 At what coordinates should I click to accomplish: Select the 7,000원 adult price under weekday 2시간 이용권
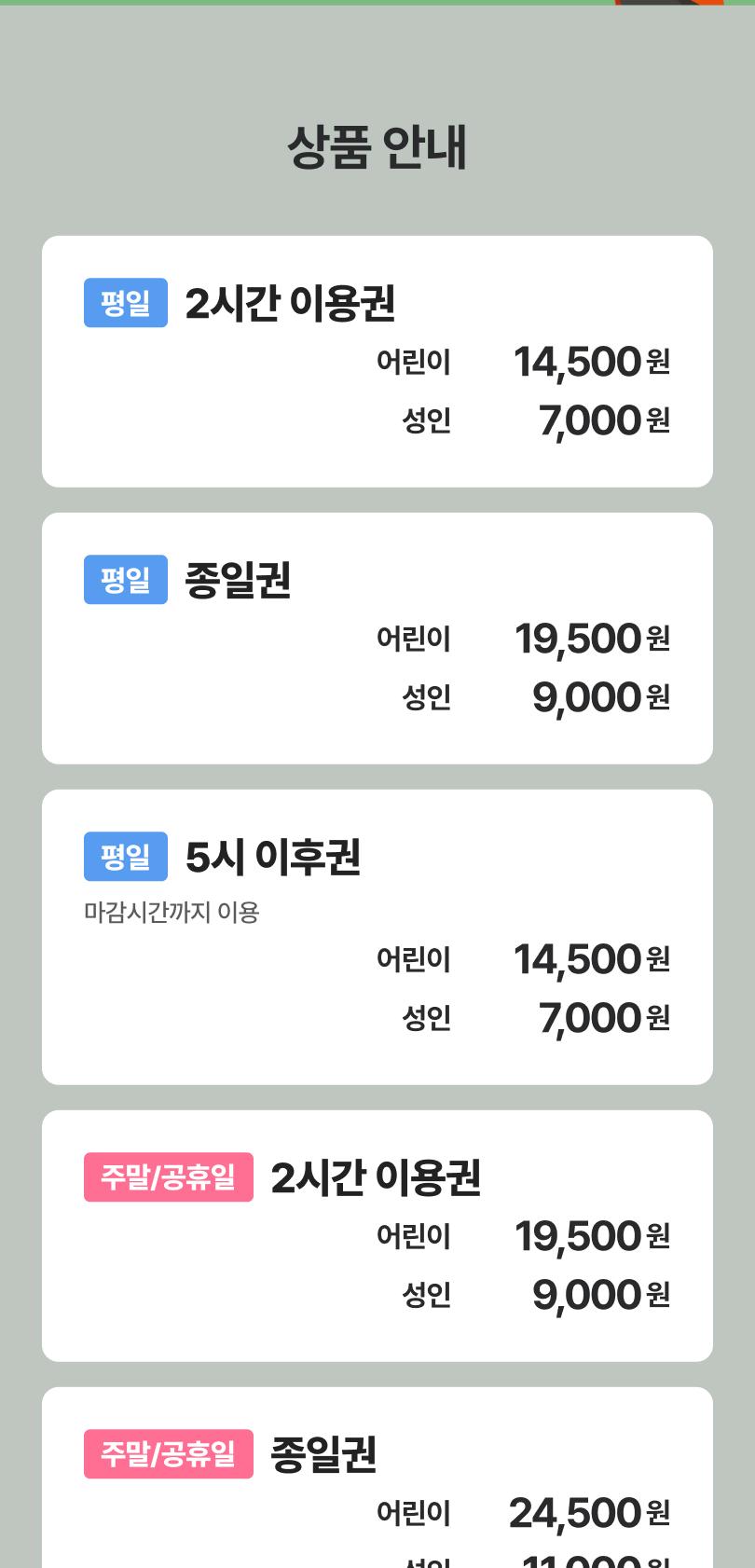tap(603, 420)
